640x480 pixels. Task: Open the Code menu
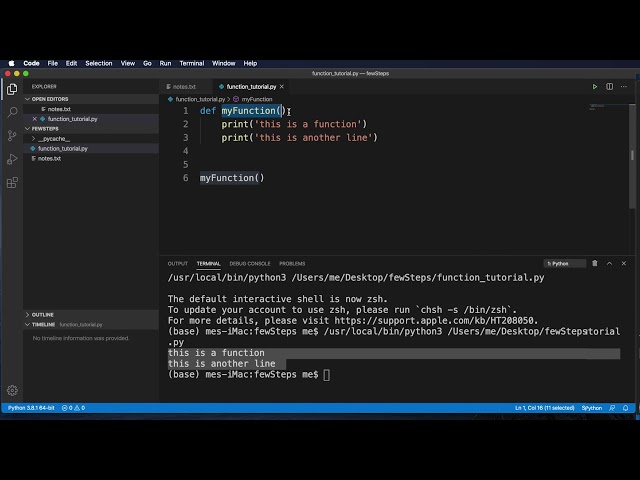click(31, 63)
